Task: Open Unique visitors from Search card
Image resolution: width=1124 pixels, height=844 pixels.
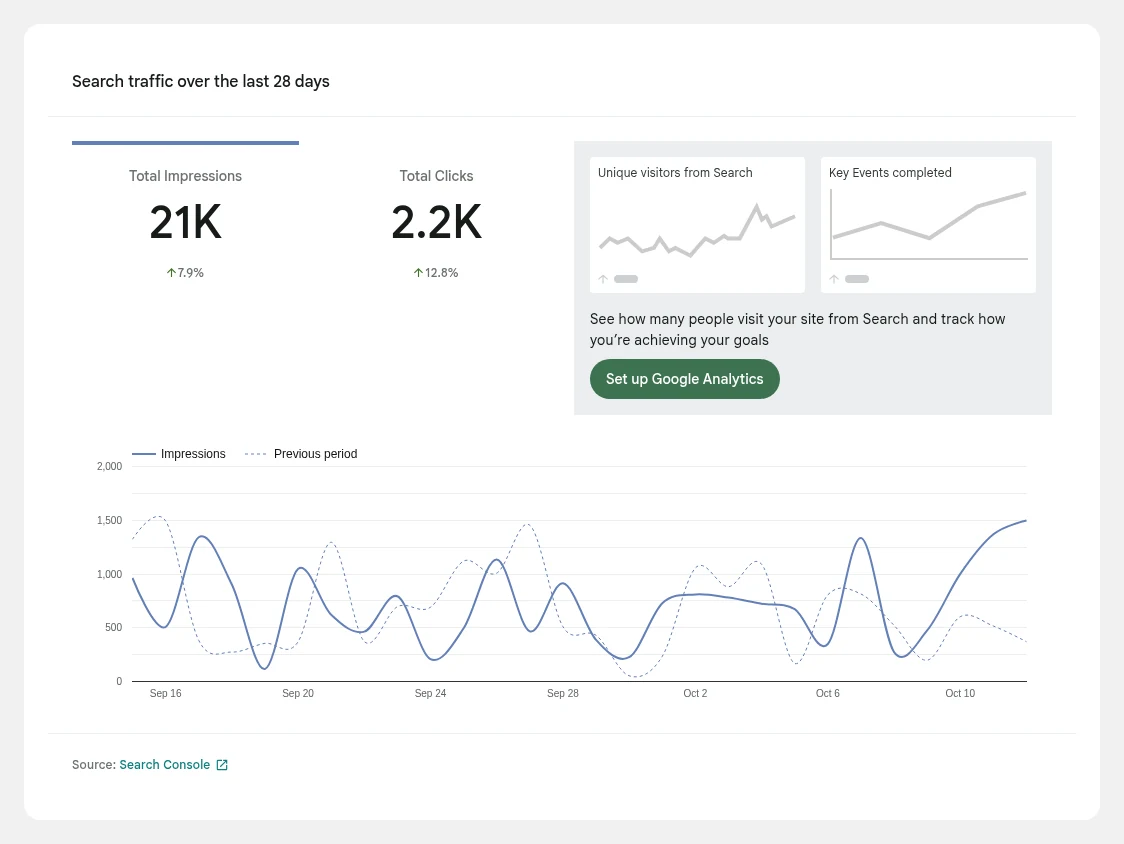Action: click(x=697, y=224)
